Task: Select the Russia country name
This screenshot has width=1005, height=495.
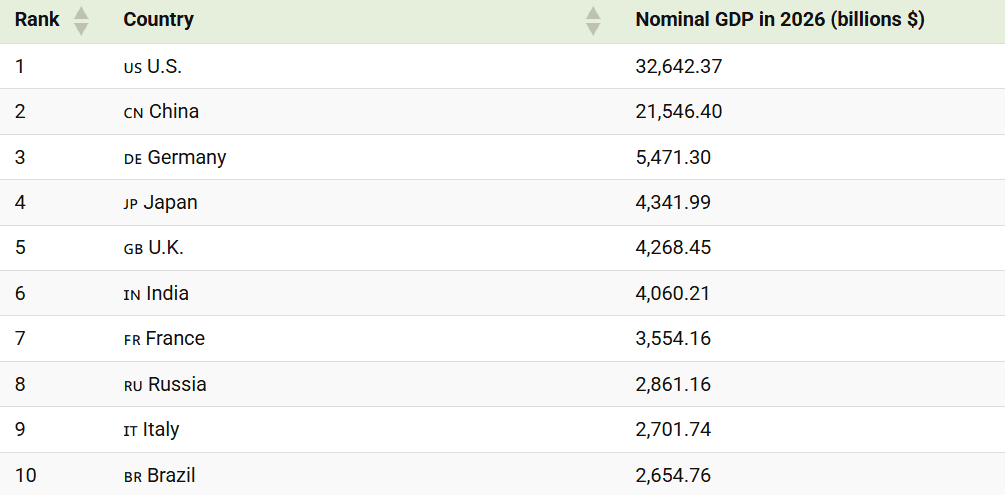Action: [x=178, y=384]
